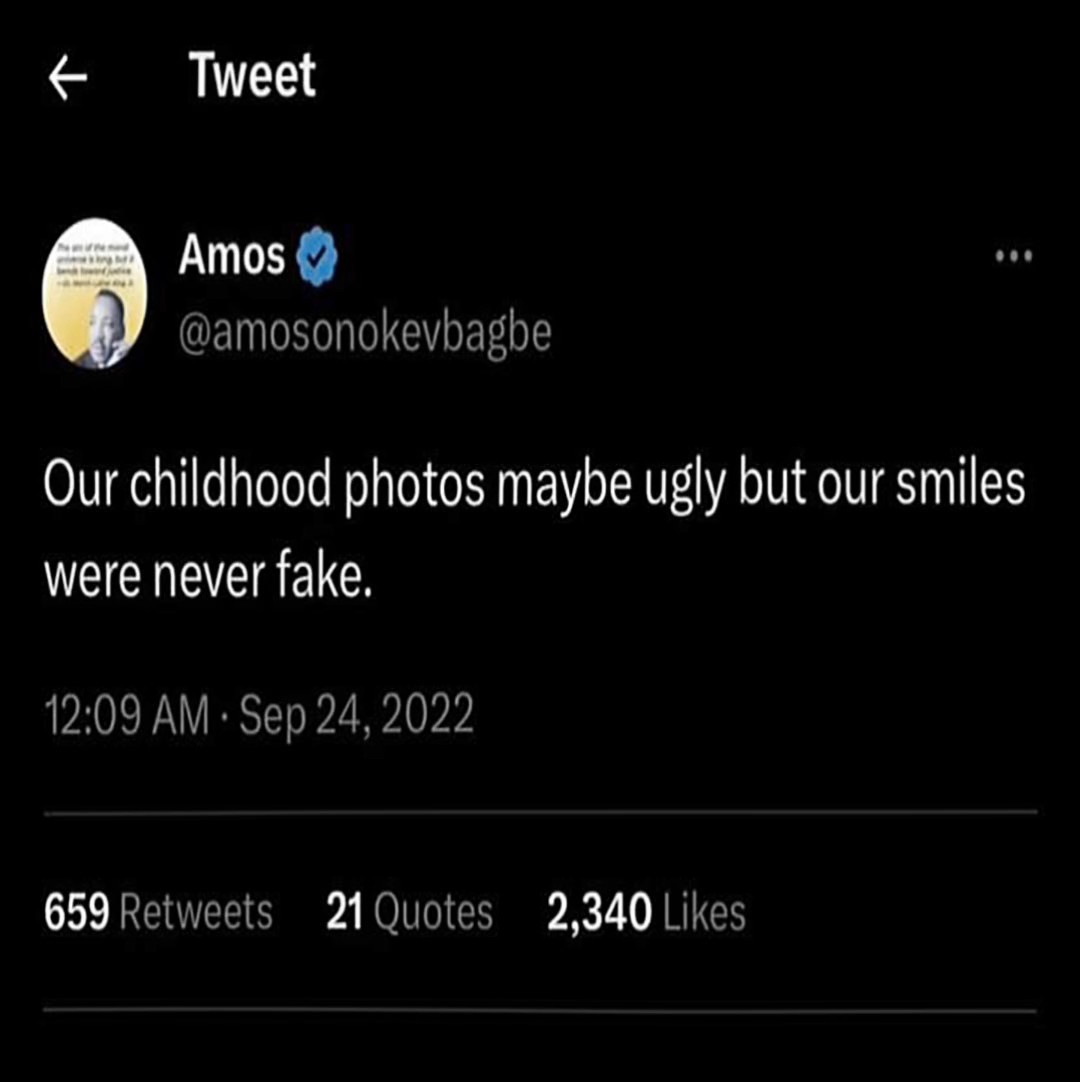1080x1082 pixels.
Task: Click the number 659 in stats
Action: [x=77, y=912]
